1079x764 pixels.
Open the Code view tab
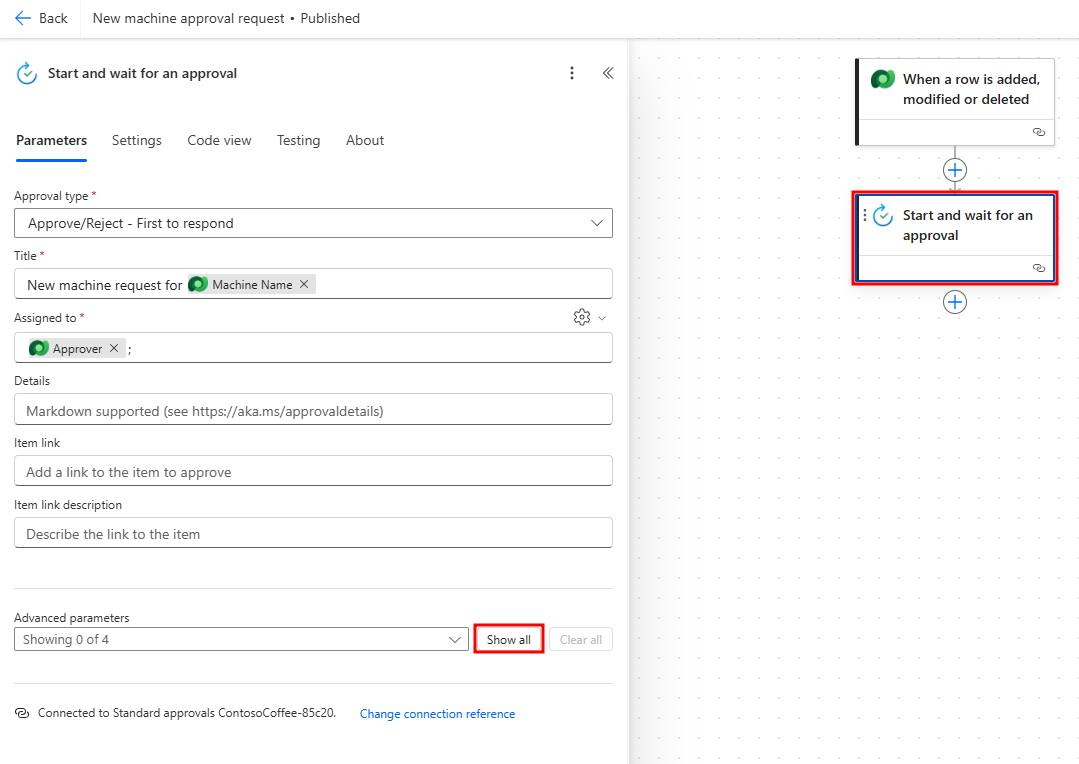point(220,140)
